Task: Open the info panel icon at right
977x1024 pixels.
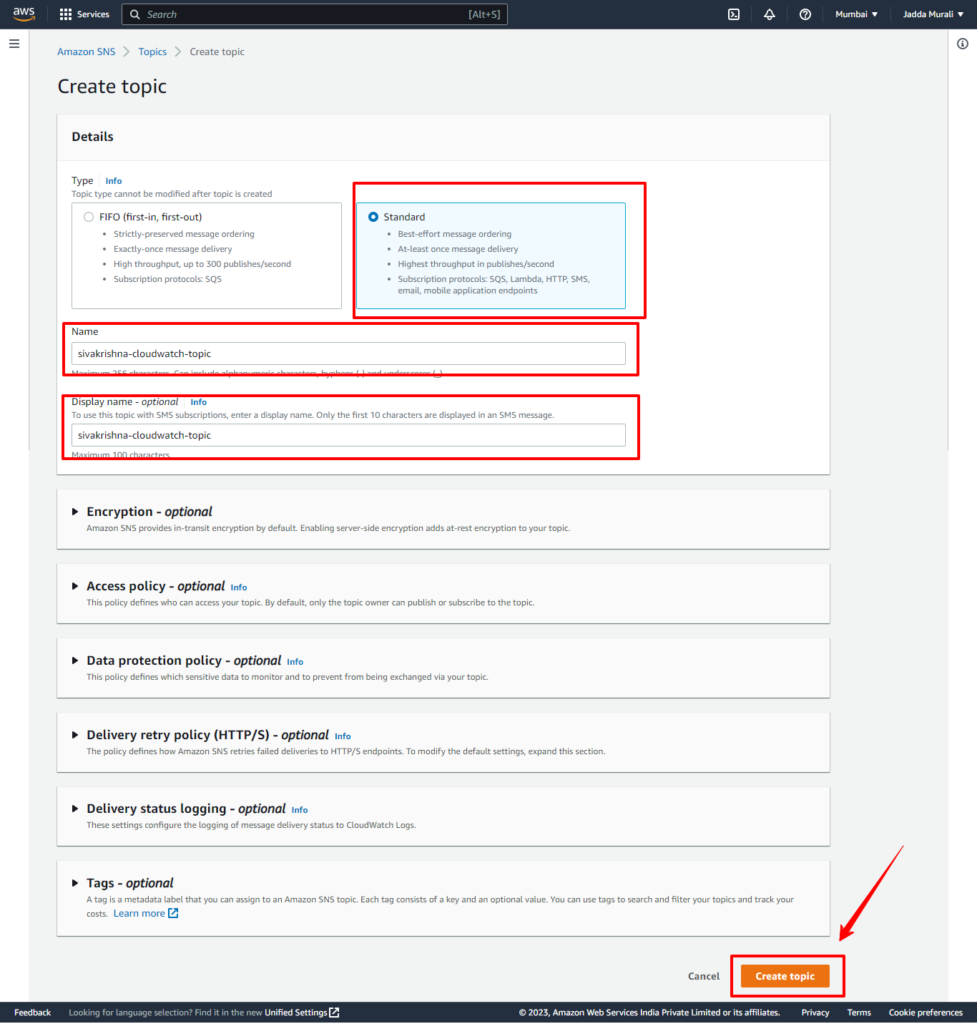Action: click(x=963, y=44)
